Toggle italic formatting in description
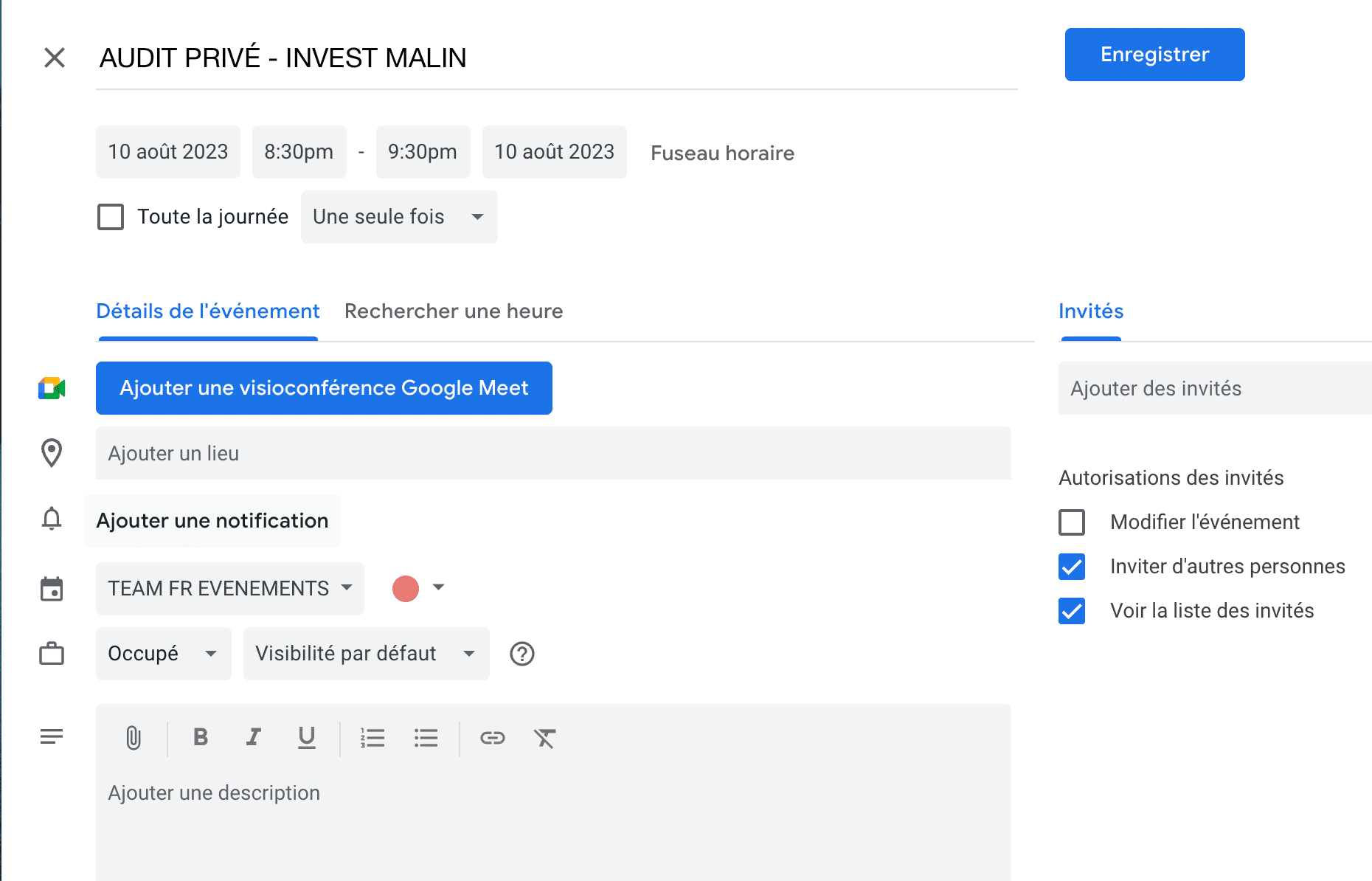The width and height of the screenshot is (1372, 881). point(254,737)
